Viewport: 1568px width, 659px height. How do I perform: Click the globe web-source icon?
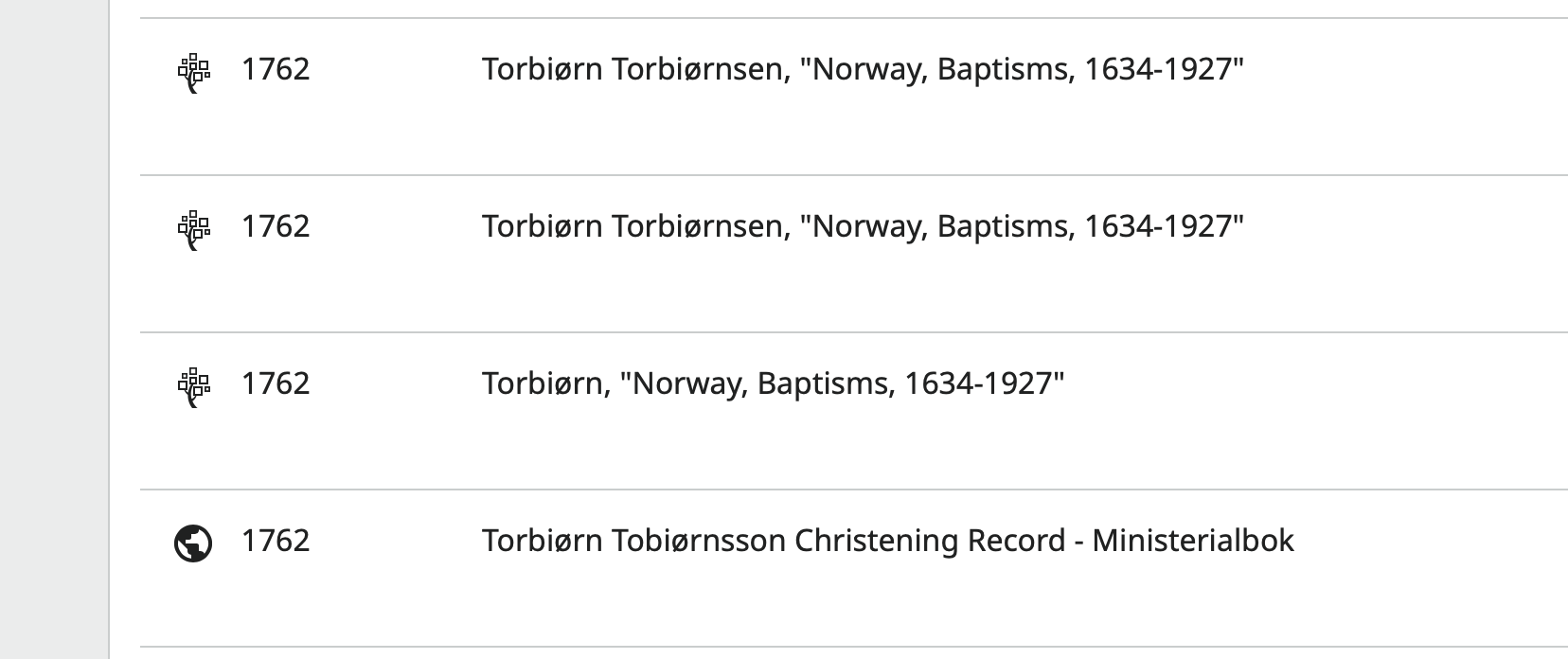click(x=193, y=543)
